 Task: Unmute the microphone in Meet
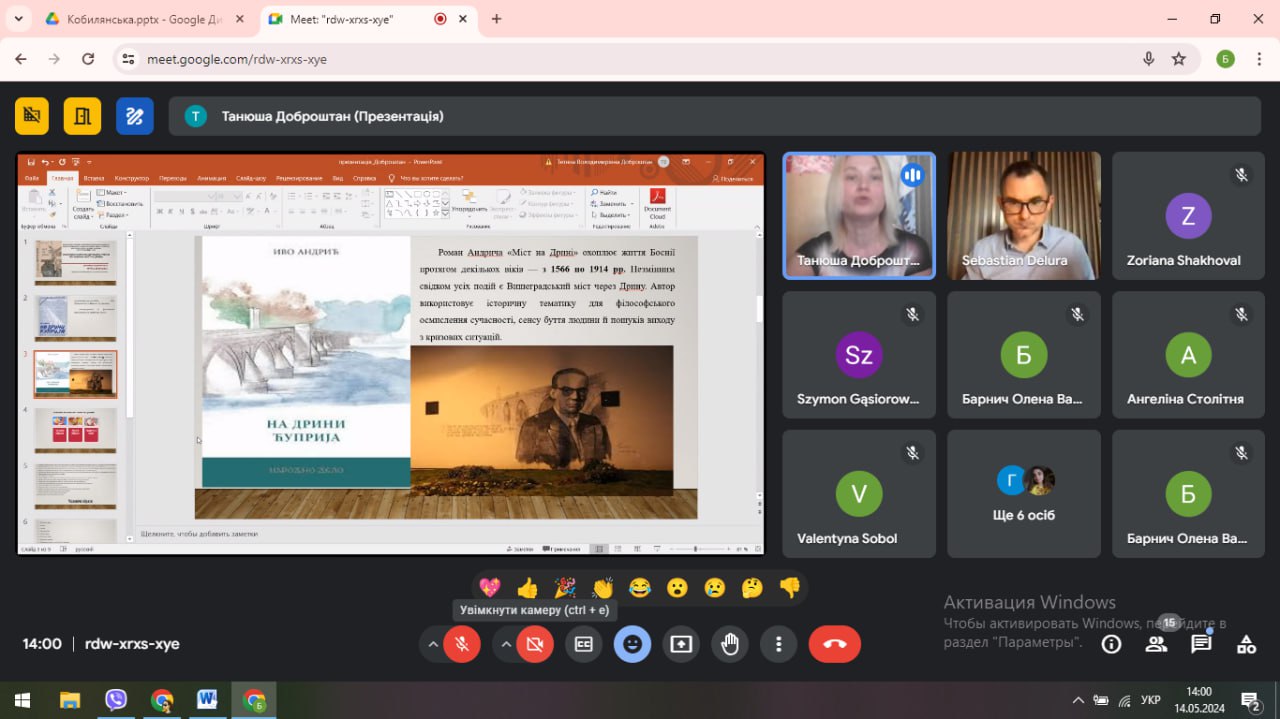pos(462,645)
